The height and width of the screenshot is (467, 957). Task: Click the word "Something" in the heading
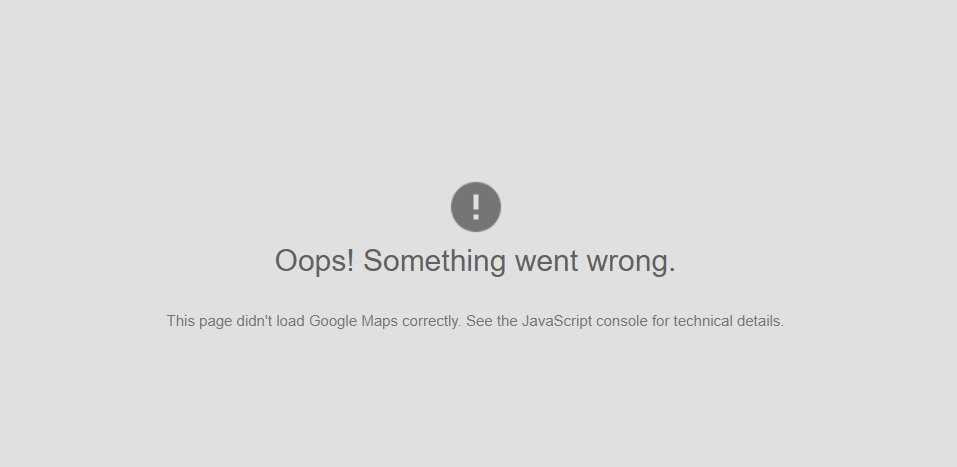click(x=435, y=261)
